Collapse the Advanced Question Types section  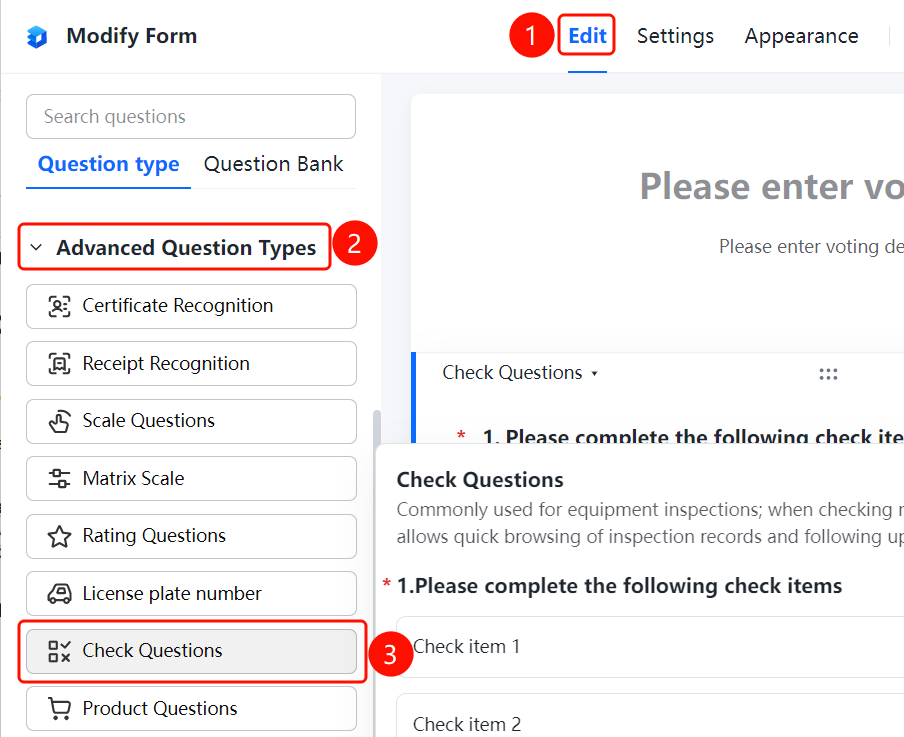point(36,247)
